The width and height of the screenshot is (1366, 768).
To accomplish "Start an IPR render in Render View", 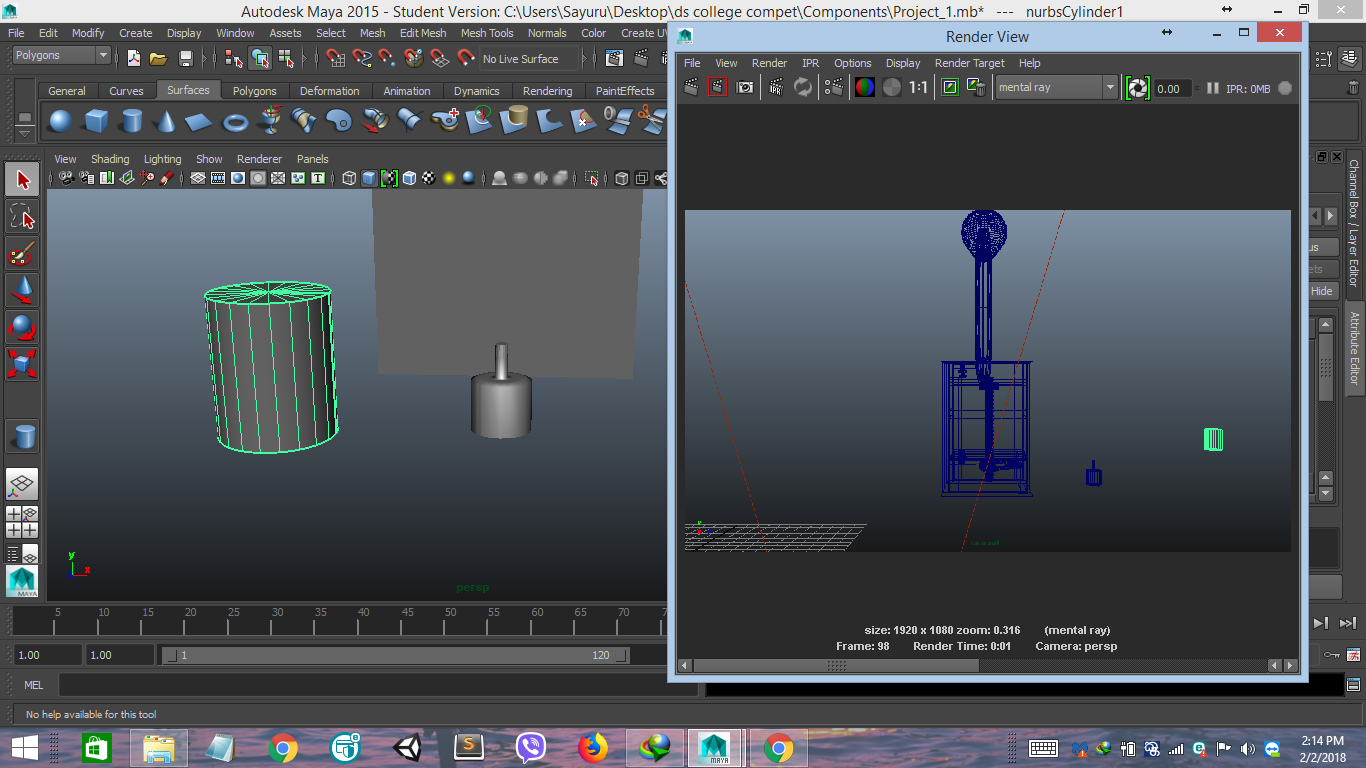I will 775,87.
